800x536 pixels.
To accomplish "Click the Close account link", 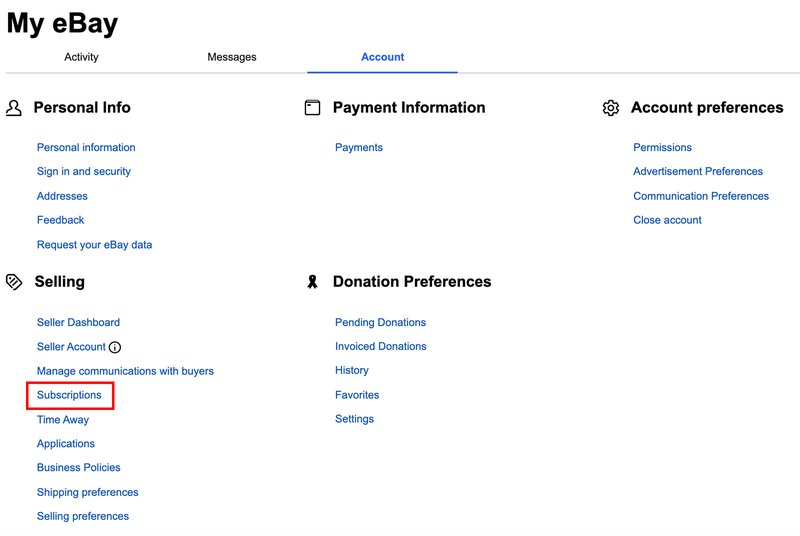I will (667, 220).
